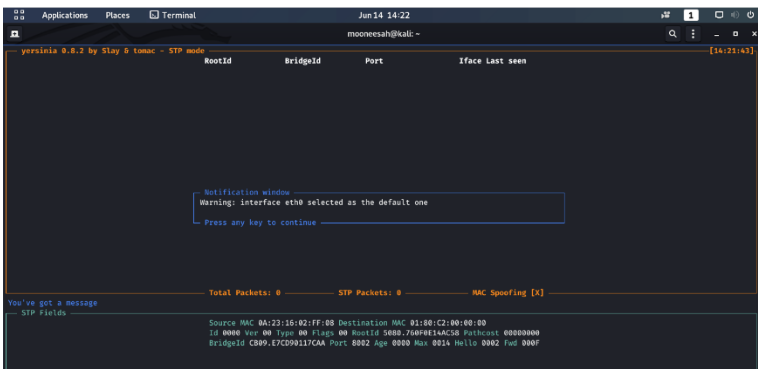Viewport: 758px width, 370px height.
Task: Open the Applications menu
Action: tap(65, 15)
